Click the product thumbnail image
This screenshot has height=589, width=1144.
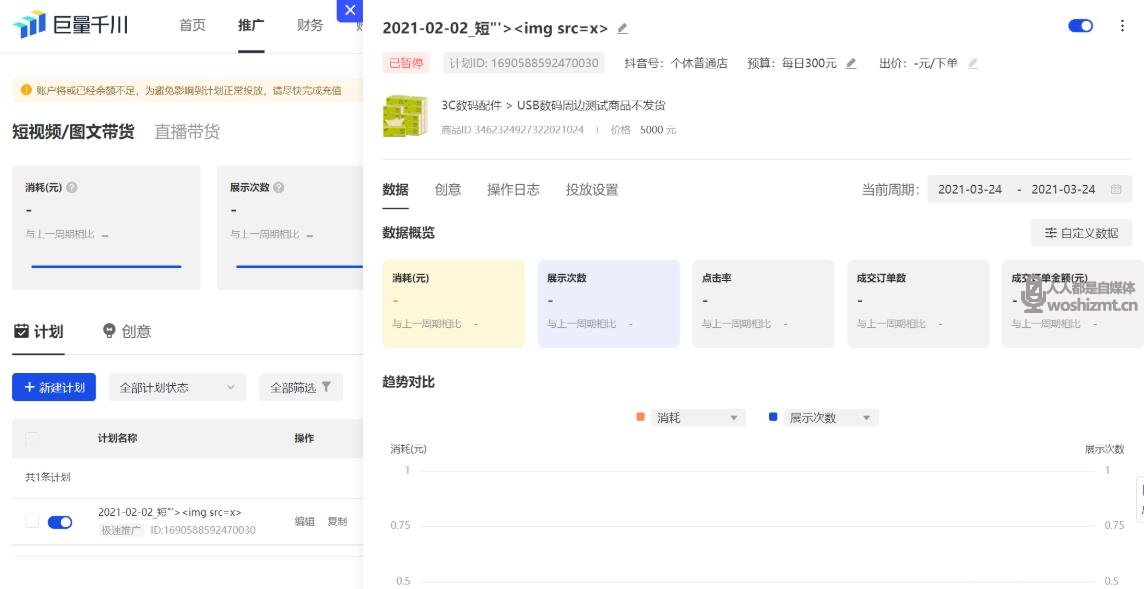click(x=405, y=116)
